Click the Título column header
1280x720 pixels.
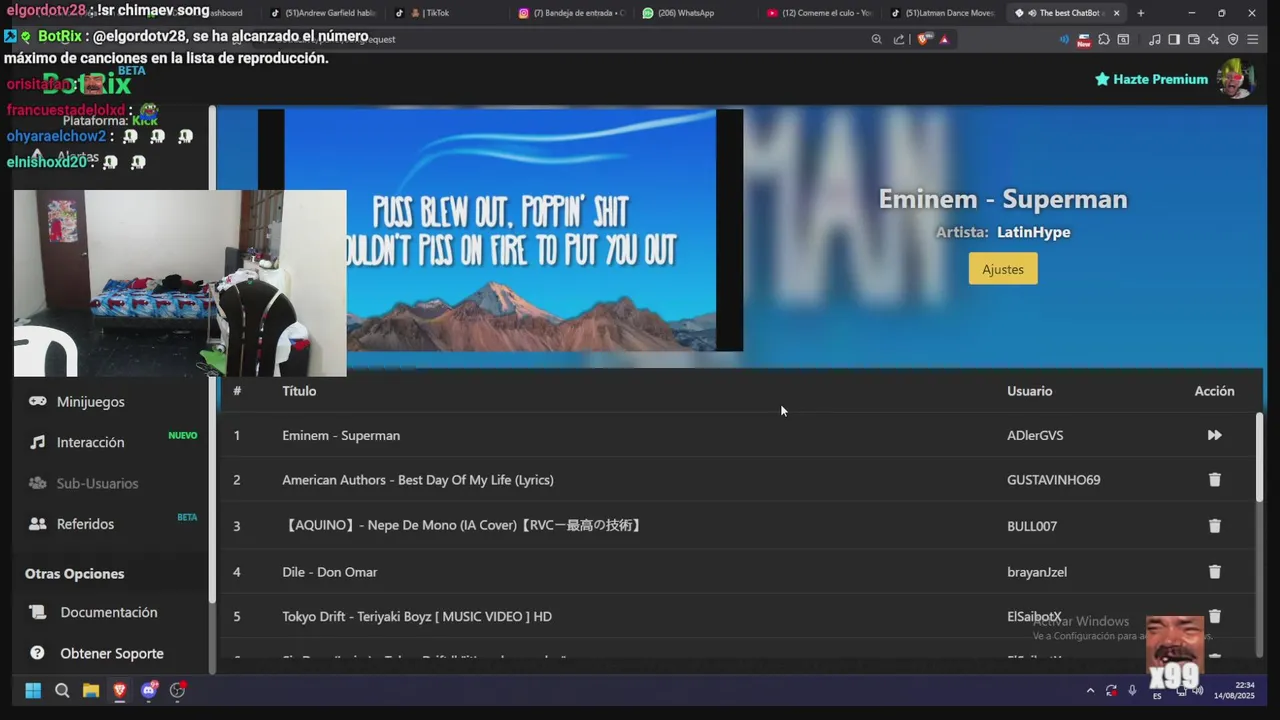pos(299,391)
